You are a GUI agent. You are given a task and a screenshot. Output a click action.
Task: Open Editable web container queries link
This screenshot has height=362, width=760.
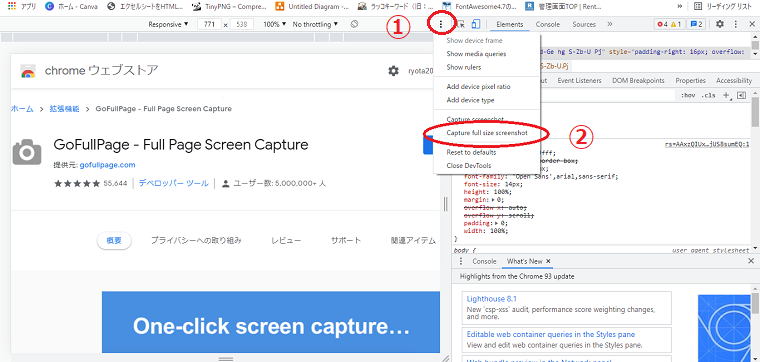tap(551, 334)
